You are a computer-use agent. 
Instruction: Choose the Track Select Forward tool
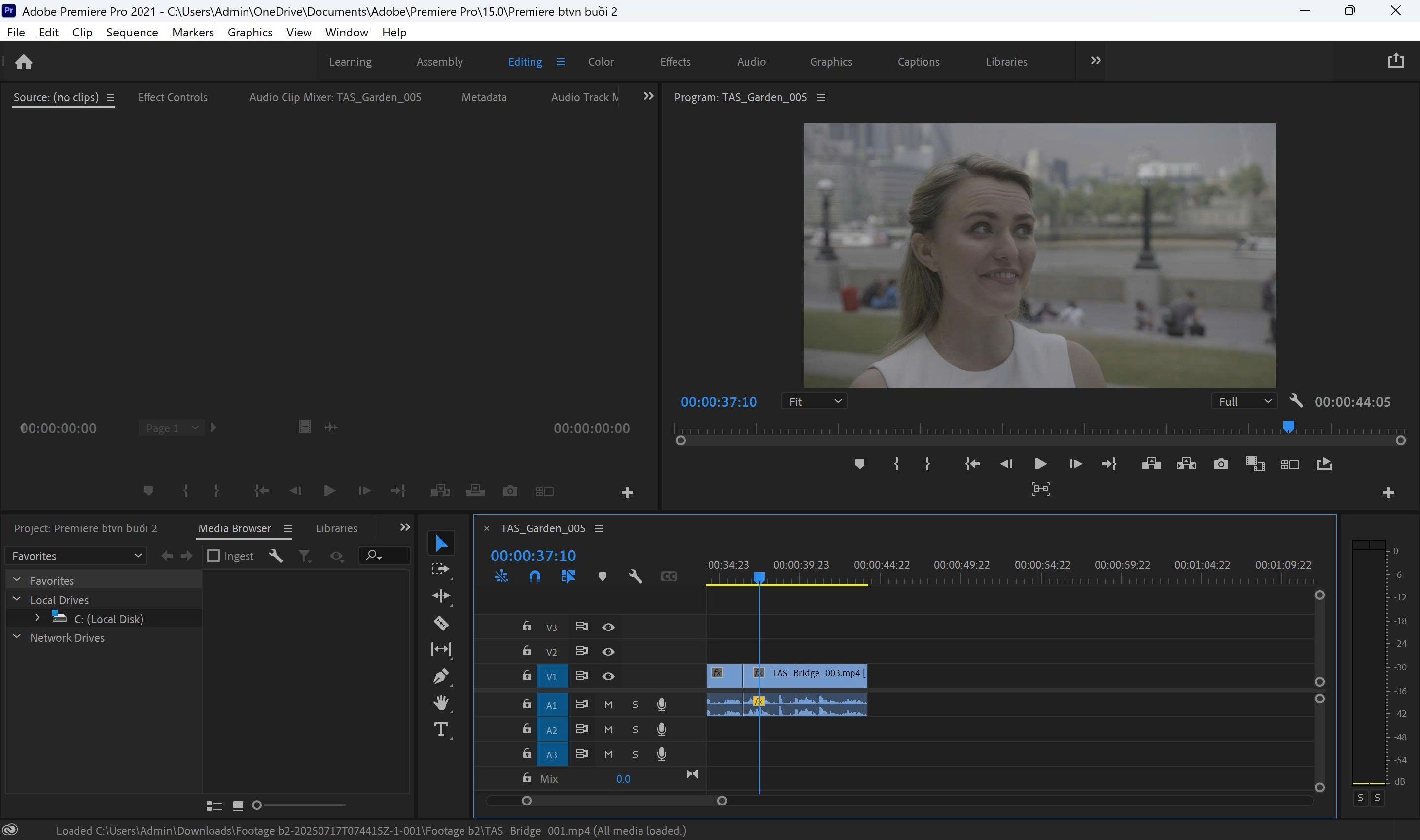pos(441,569)
